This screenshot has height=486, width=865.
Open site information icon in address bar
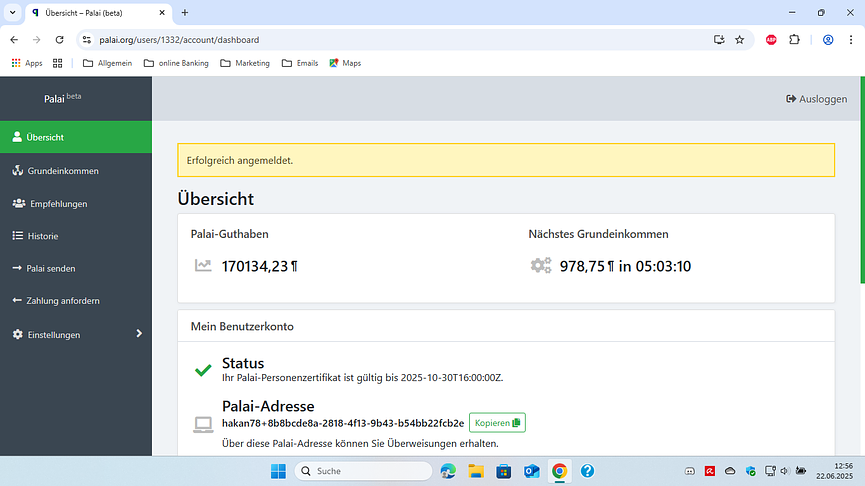87,40
